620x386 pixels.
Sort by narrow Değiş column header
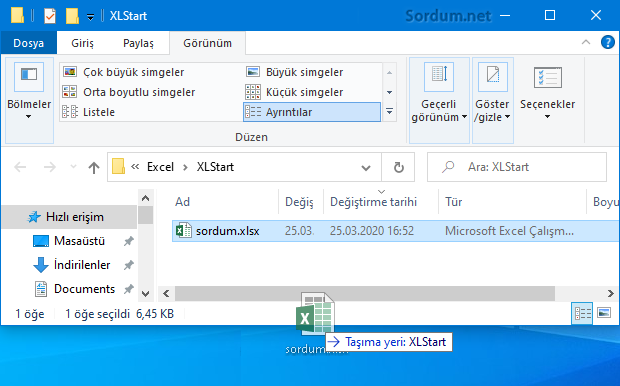point(300,202)
